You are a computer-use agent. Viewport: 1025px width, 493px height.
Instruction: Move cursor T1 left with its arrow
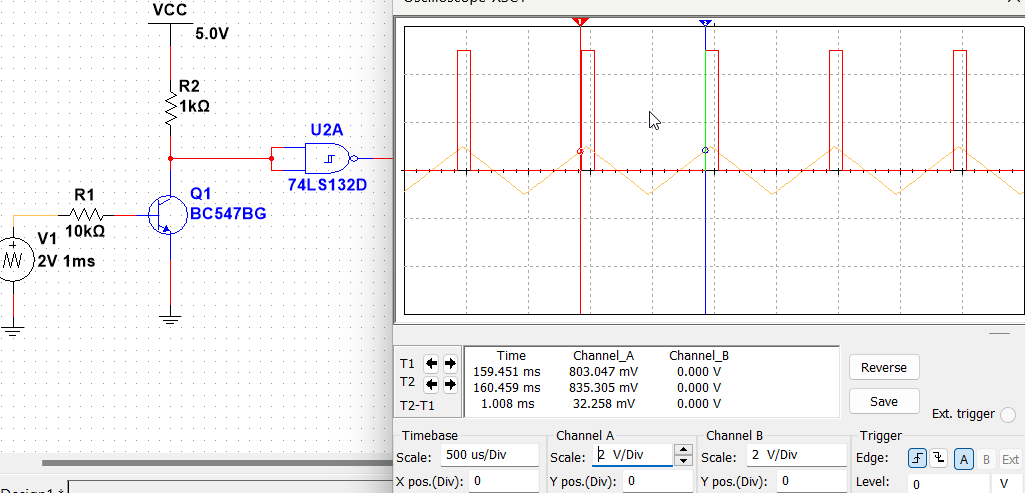point(431,363)
